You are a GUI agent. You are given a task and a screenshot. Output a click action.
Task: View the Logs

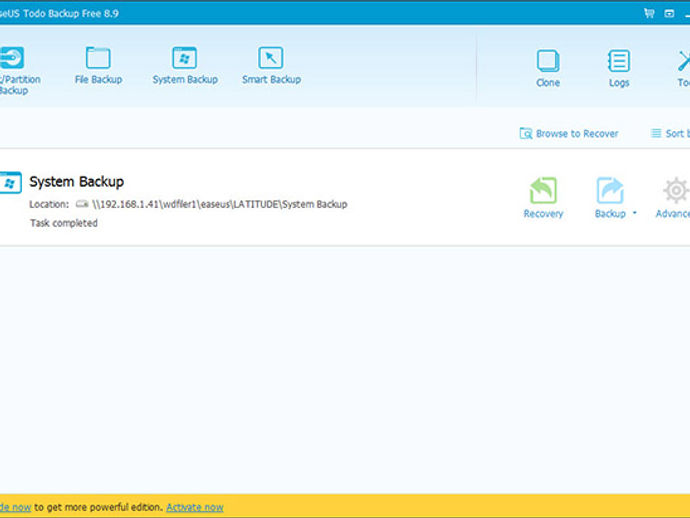click(619, 68)
